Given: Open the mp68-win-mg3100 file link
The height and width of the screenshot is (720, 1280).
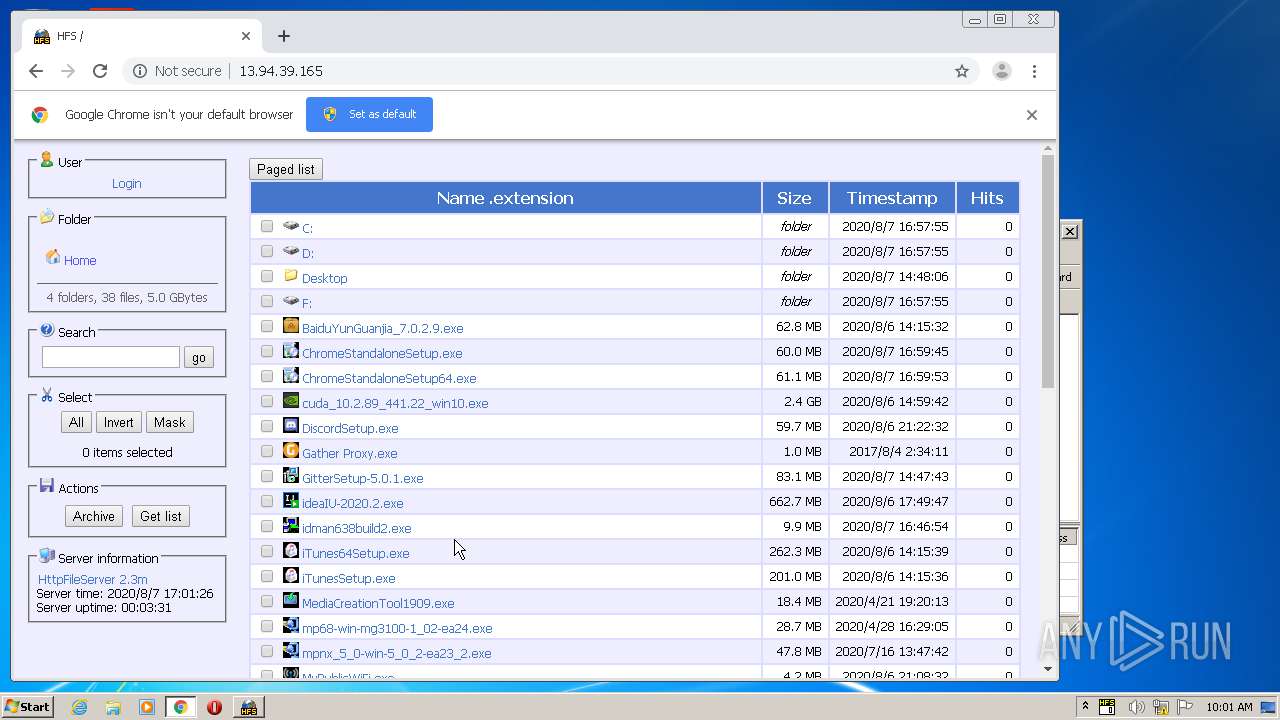Looking at the screenshot, I should click(x=397, y=629).
